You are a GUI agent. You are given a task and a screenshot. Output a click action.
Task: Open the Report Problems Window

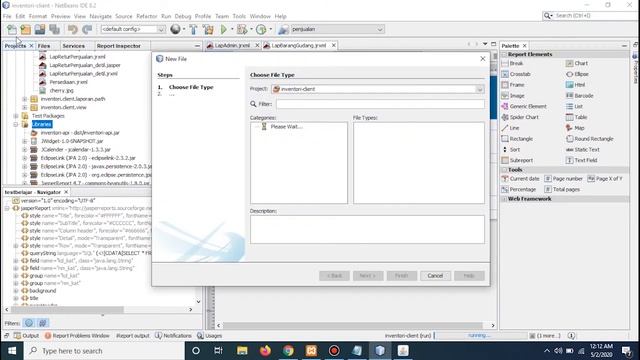pos(77,336)
